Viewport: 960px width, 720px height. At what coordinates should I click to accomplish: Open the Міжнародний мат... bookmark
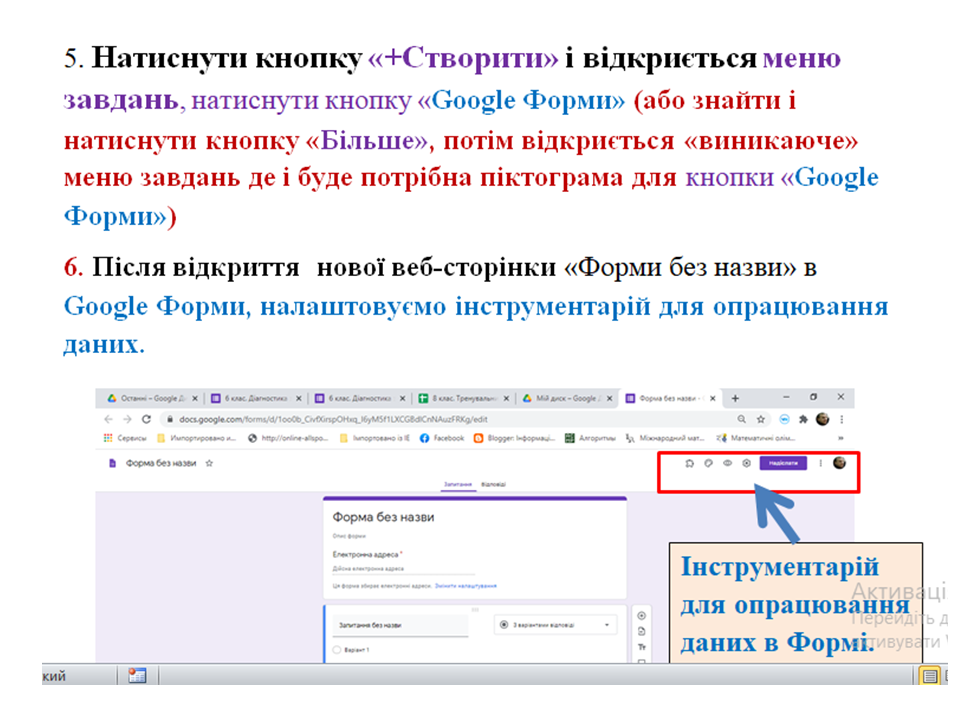(x=666, y=438)
